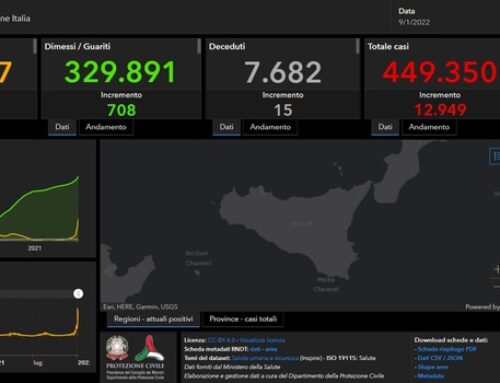Zoom in the map with plus button
Image resolution: width=500 pixels, height=383 pixels.
click(497, 269)
